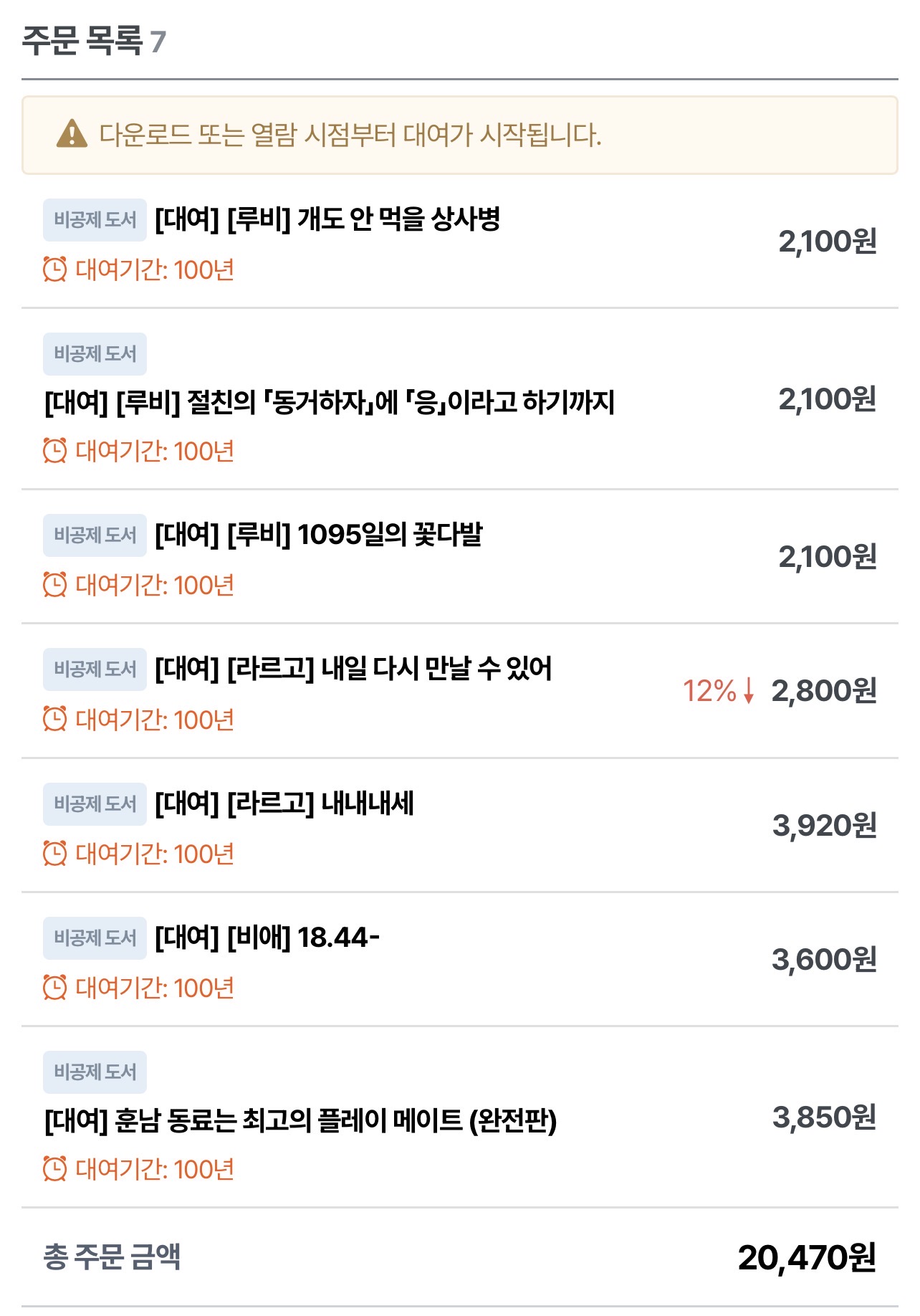The width and height of the screenshot is (920, 1316).
Task: Tap the clock icon under 1095일의 꽃다발
Action: click(x=55, y=585)
